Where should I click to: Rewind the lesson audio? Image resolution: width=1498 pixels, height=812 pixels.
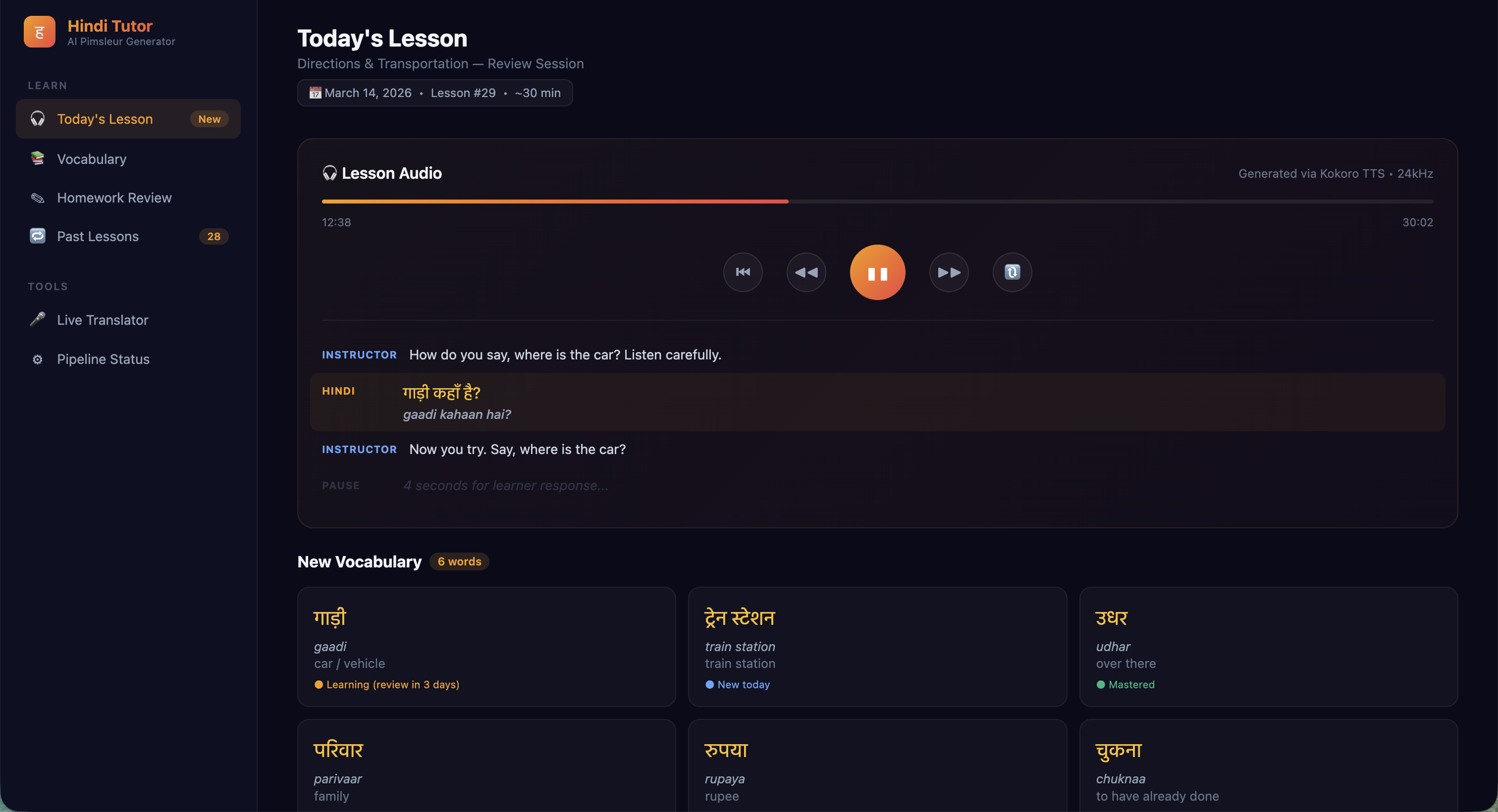pyautogui.click(x=806, y=273)
